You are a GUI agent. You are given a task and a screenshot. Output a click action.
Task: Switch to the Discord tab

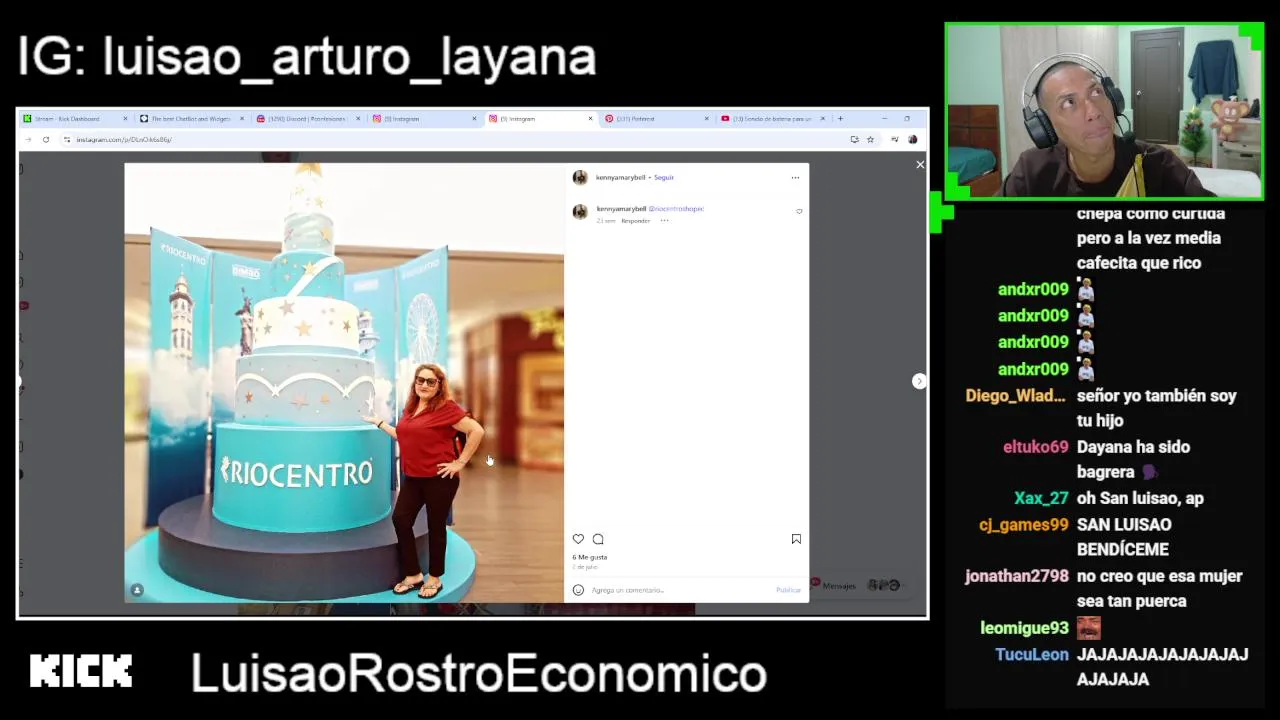[x=308, y=118]
